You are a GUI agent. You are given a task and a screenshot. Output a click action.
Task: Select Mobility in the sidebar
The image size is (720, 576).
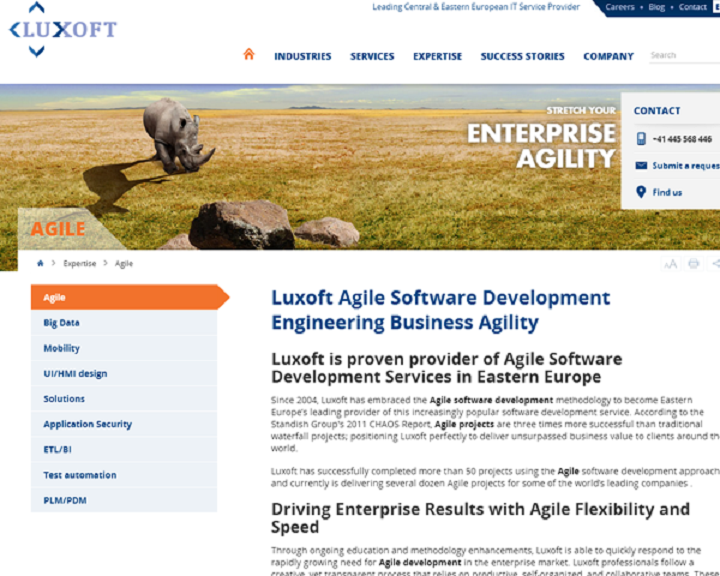[x=124, y=348]
